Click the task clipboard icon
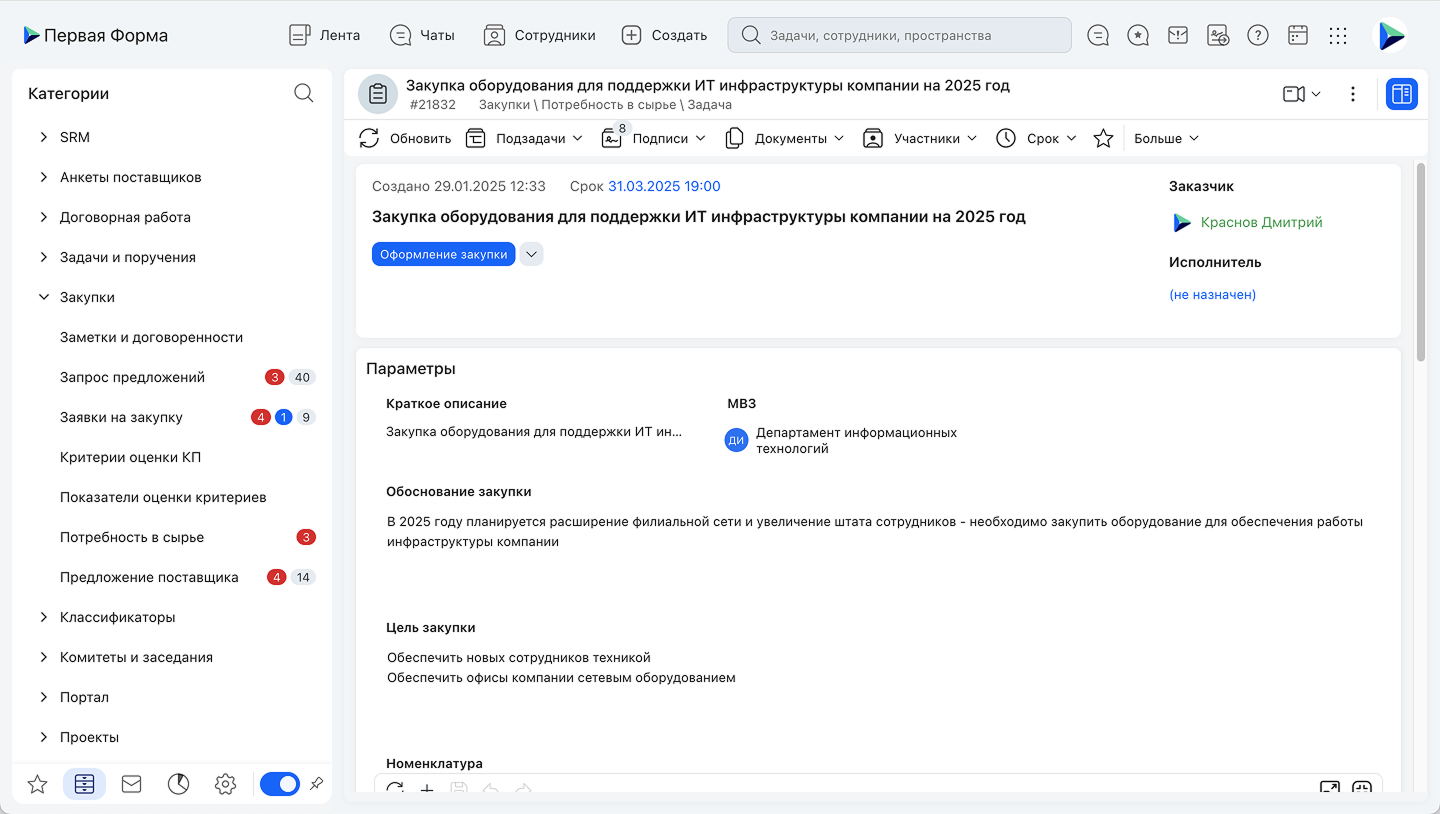This screenshot has height=814, width=1440. [378, 94]
